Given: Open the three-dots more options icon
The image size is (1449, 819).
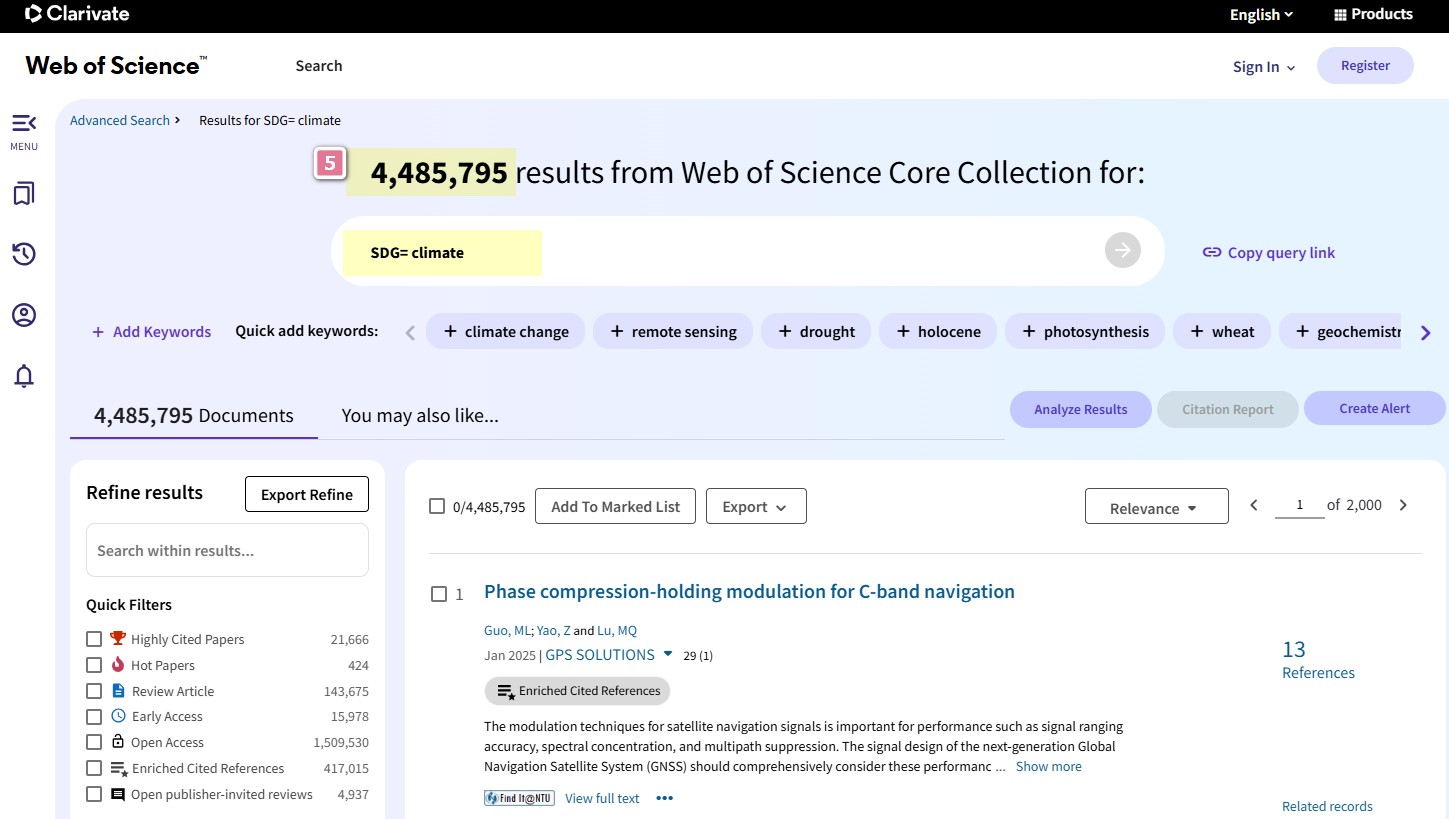Looking at the screenshot, I should (665, 798).
